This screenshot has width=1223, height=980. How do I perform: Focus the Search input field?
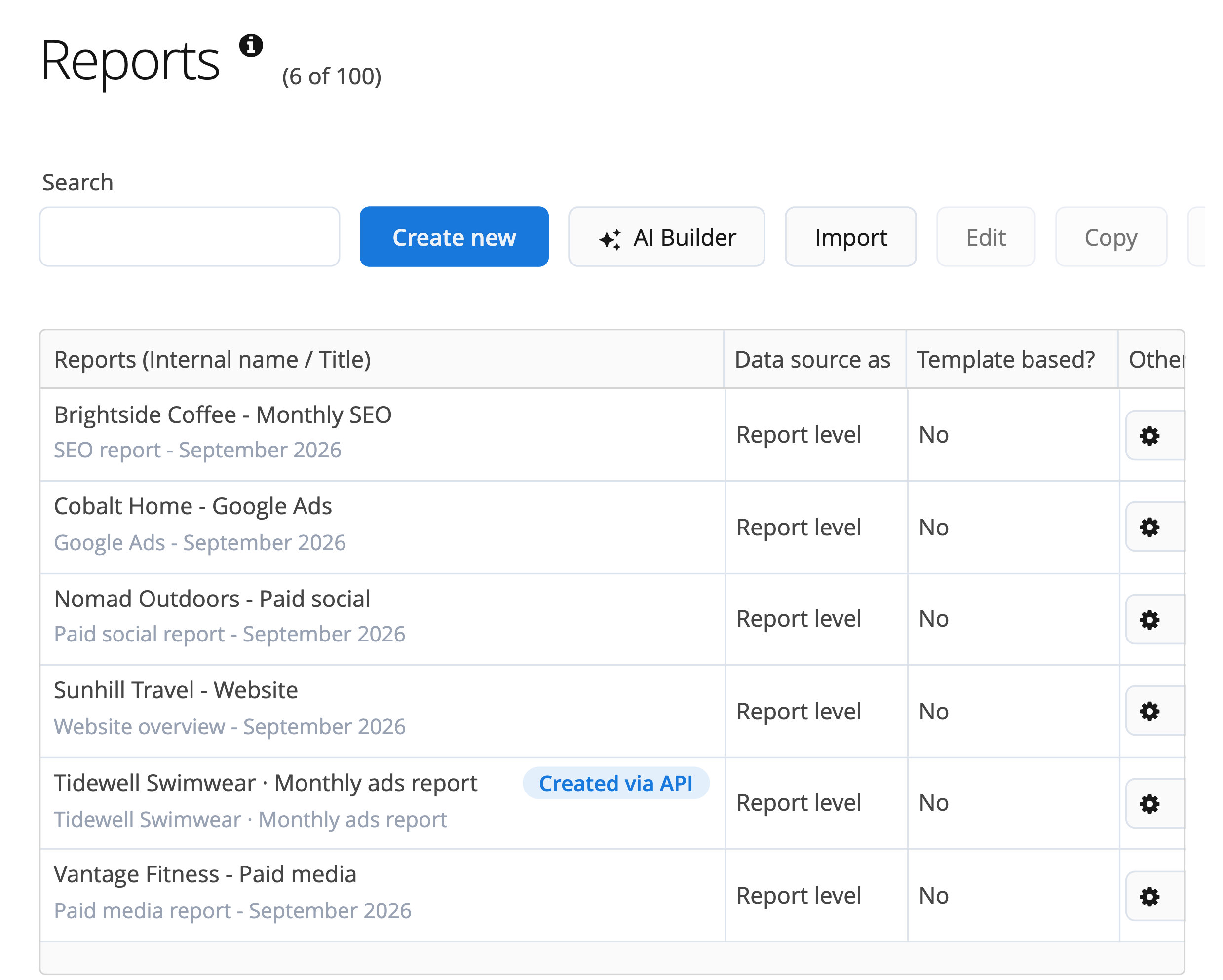190,237
